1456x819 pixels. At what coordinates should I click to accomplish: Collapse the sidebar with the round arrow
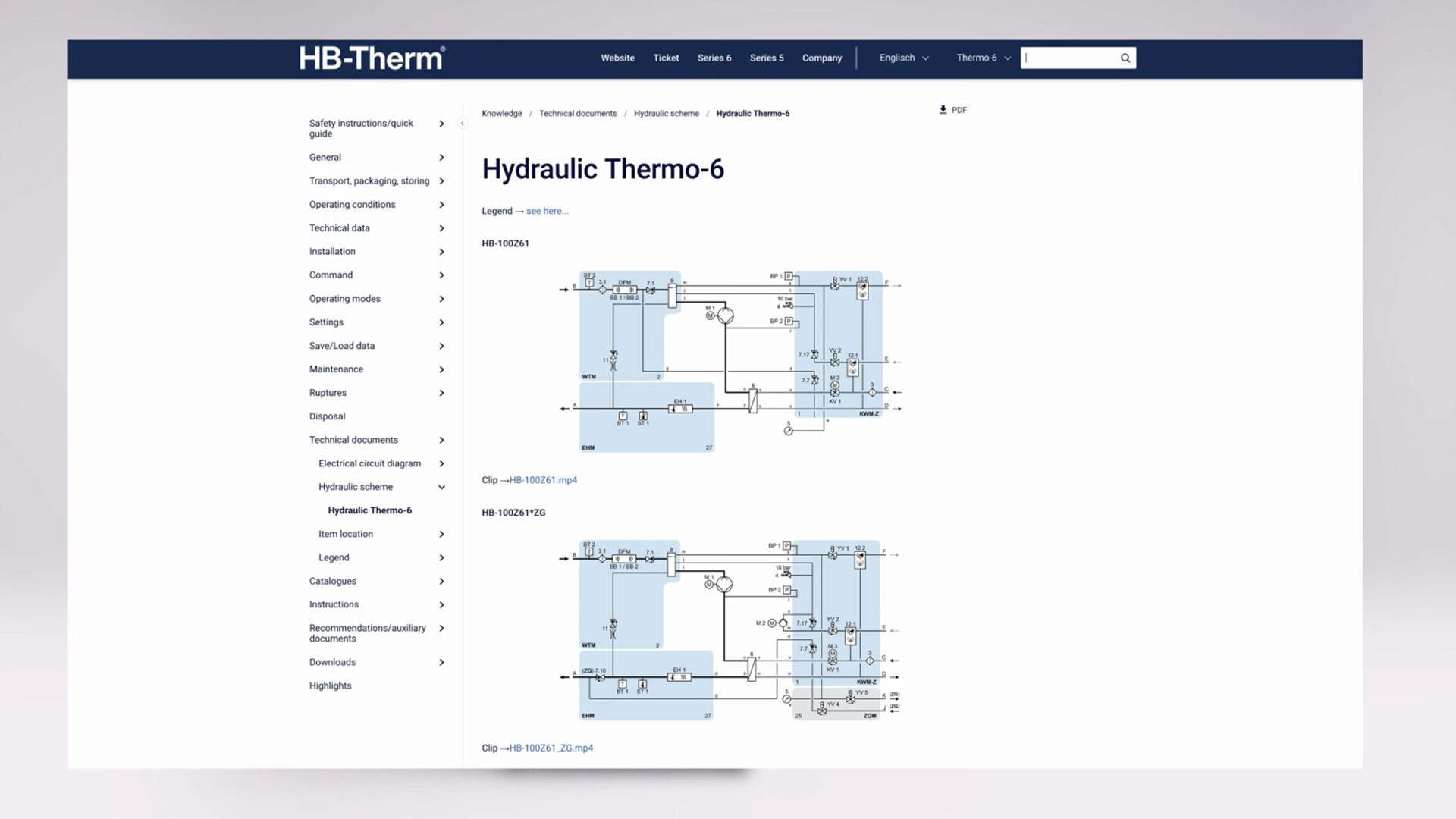463,123
